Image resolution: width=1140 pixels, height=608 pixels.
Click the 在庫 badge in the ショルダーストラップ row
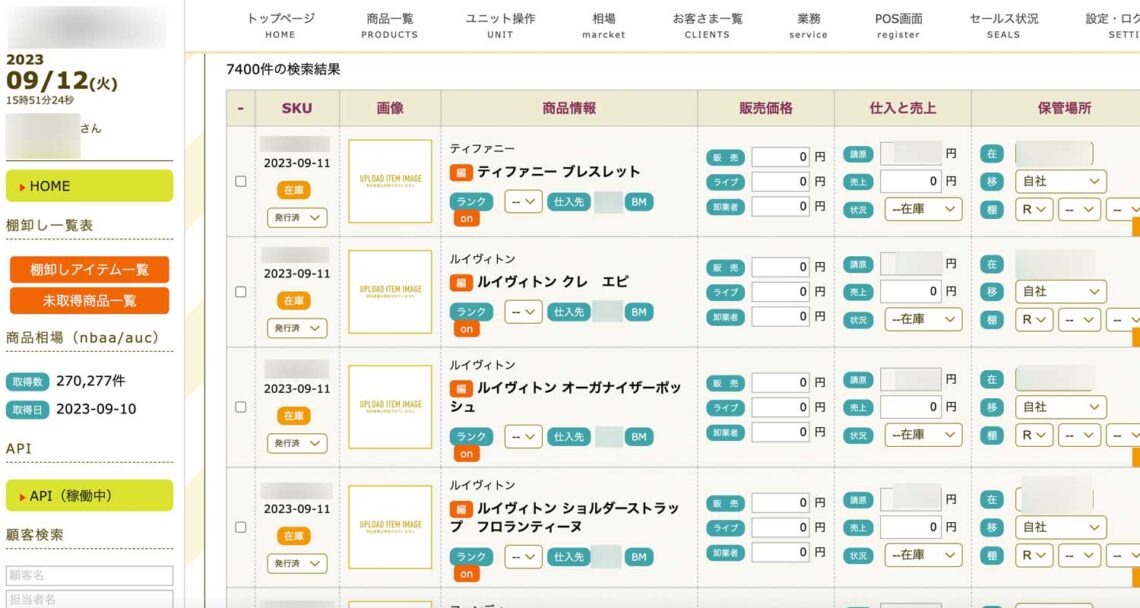294,536
